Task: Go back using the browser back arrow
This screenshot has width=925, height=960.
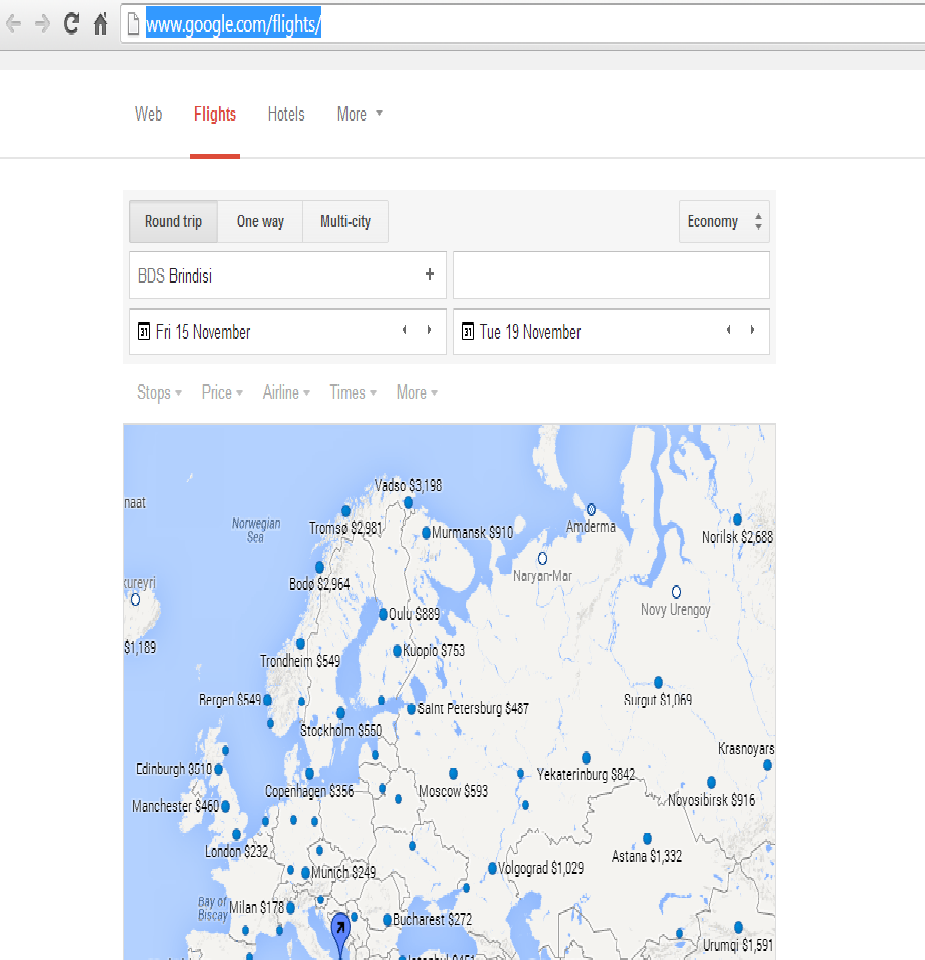Action: [13, 24]
